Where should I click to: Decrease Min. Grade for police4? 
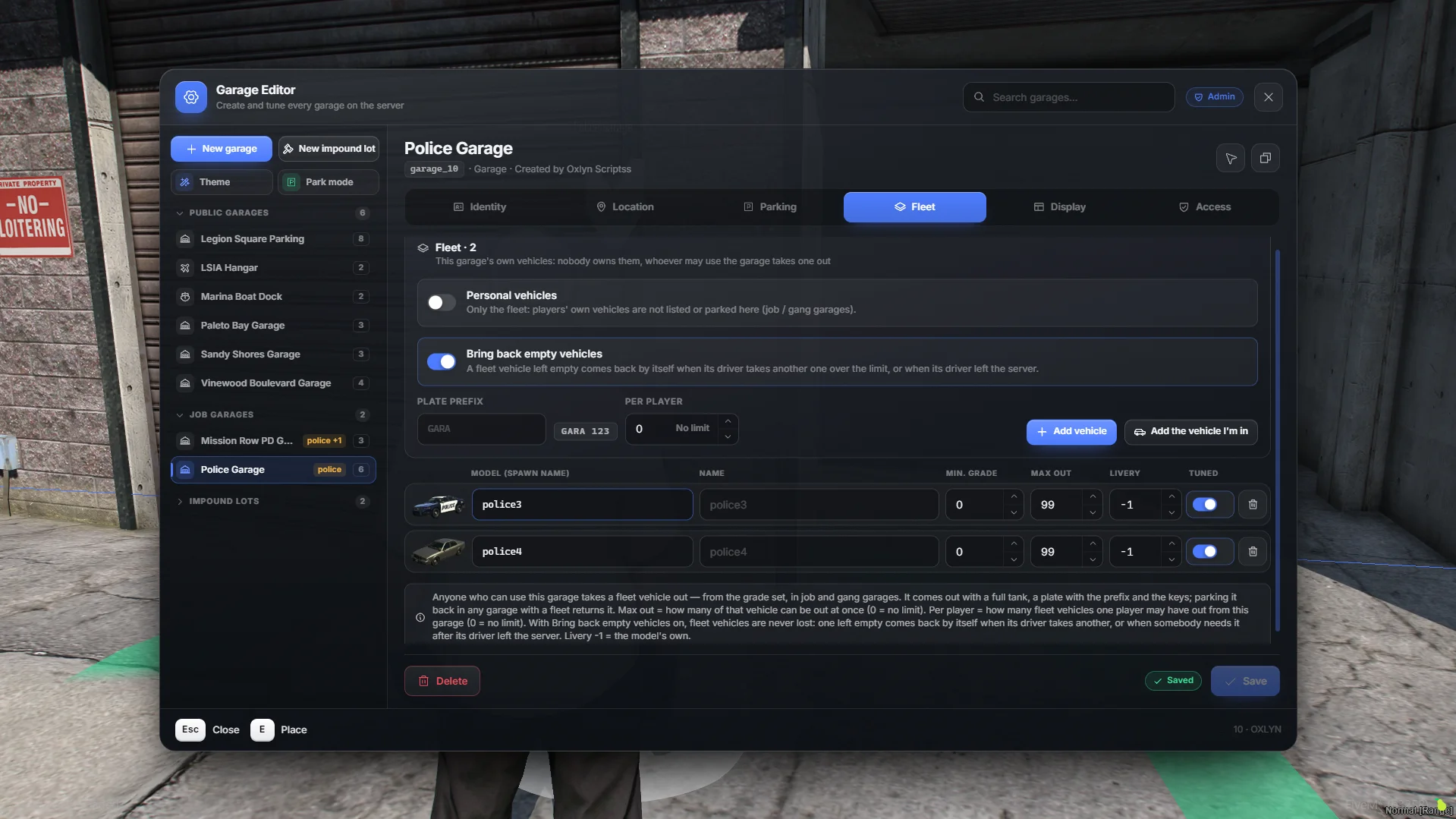pos(1014,559)
